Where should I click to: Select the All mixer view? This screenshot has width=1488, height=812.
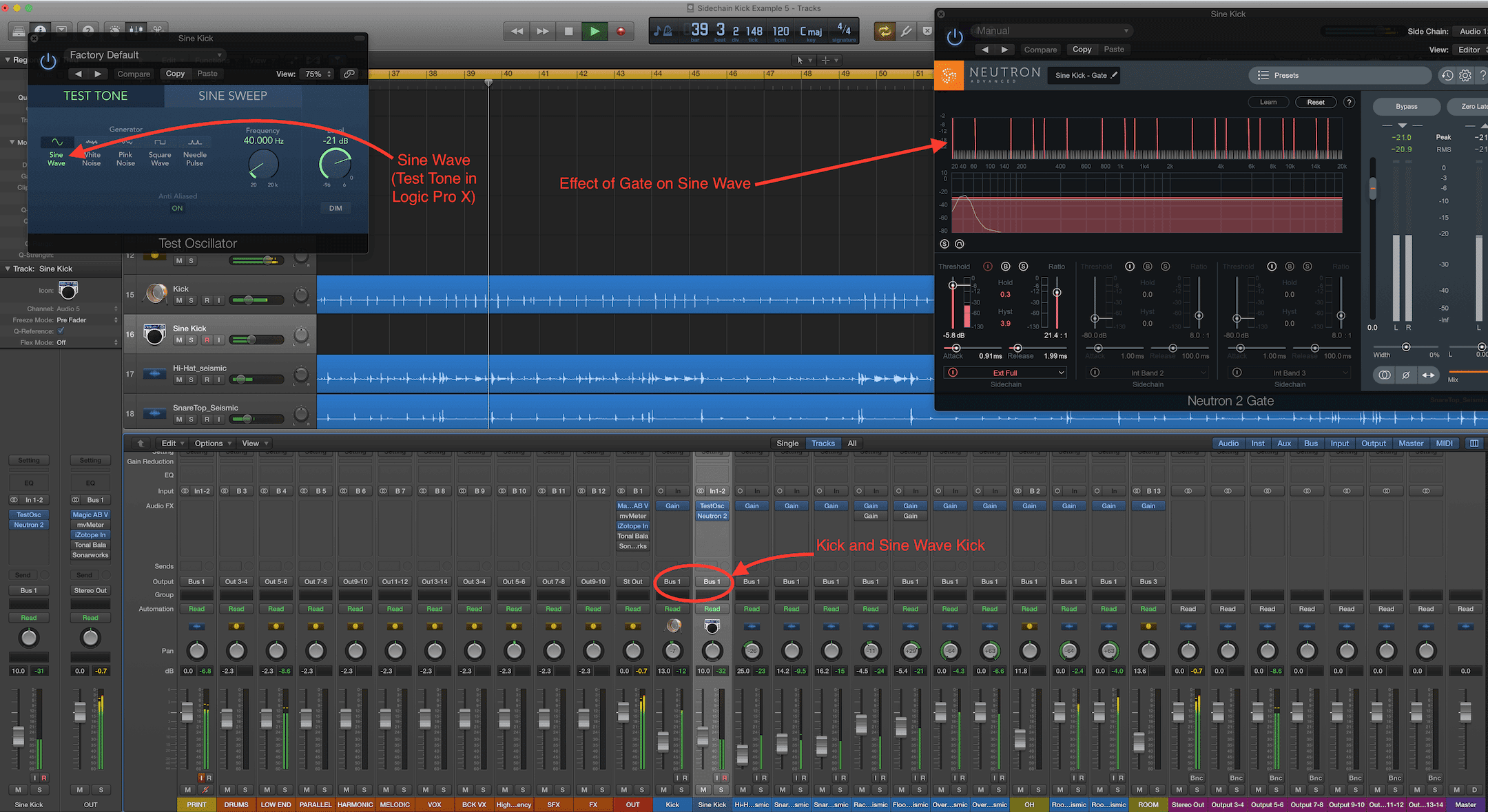click(852, 444)
